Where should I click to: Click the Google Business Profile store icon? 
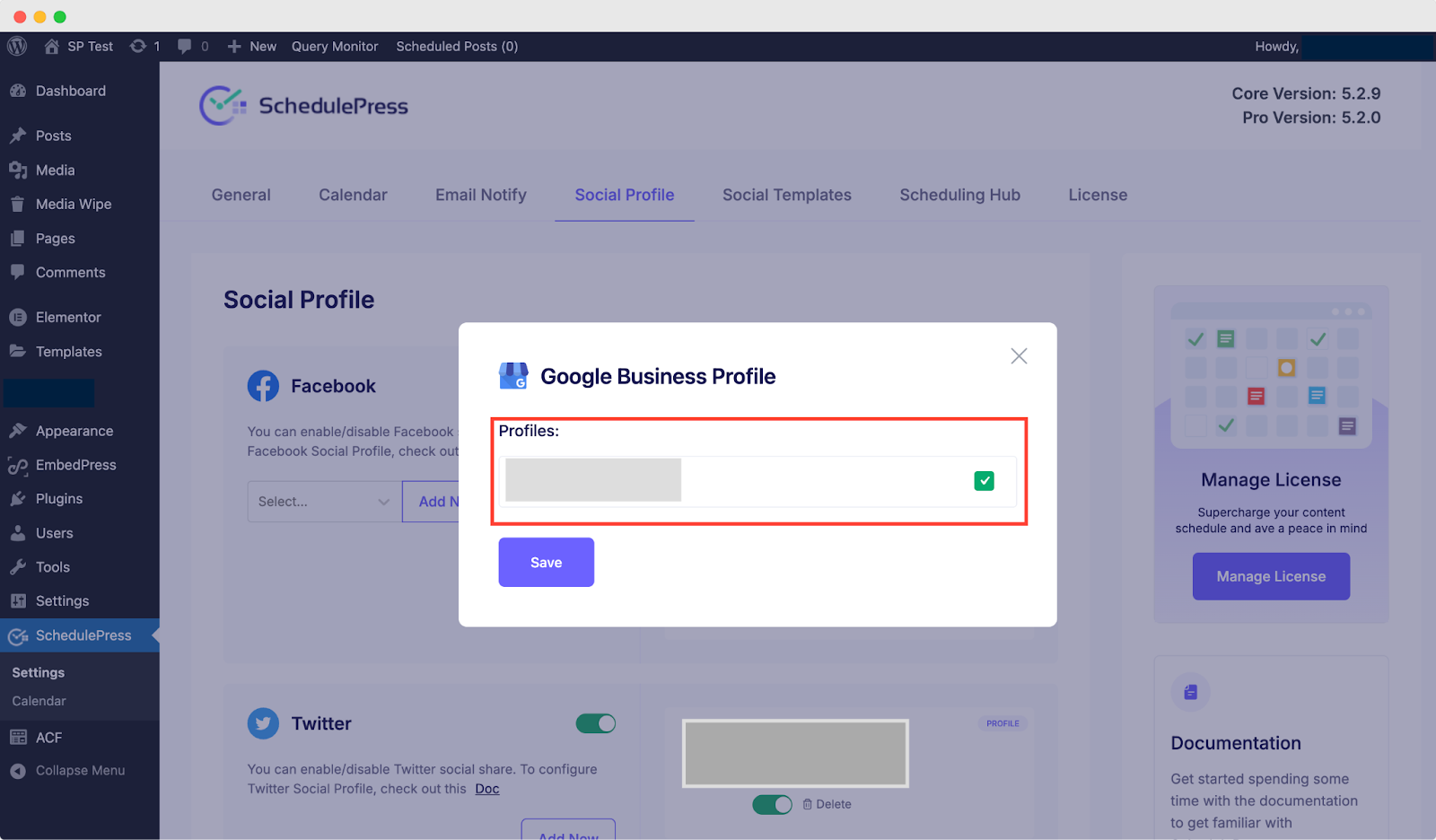click(513, 376)
